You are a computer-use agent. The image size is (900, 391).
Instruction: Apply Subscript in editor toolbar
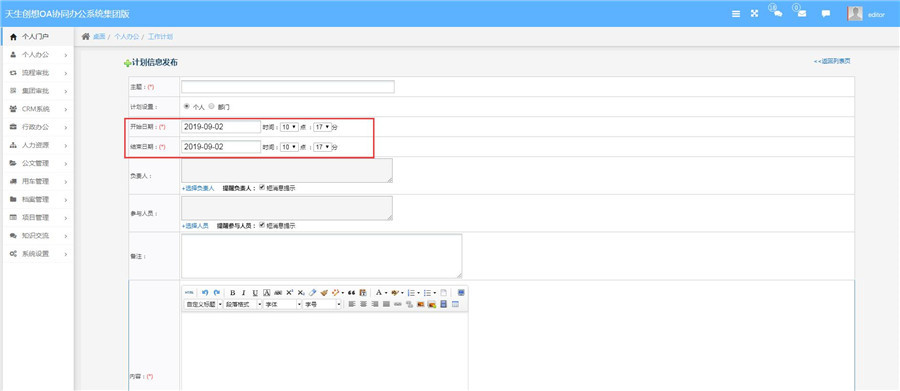point(301,292)
